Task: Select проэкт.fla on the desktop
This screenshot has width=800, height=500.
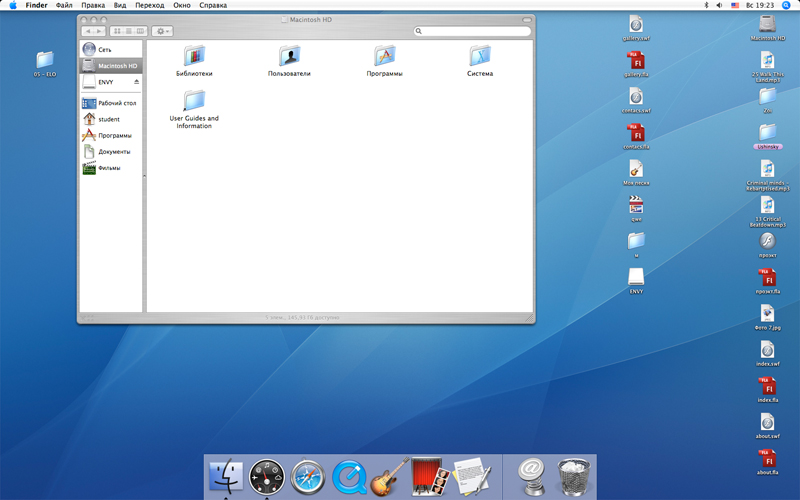Action: pos(767,281)
